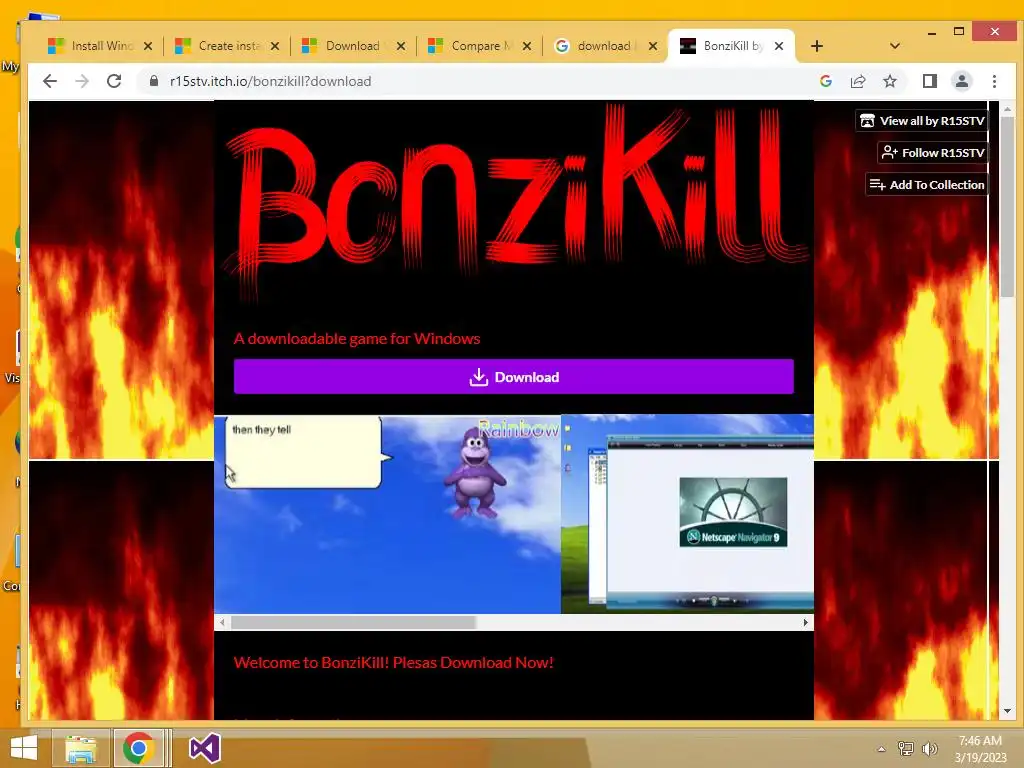
Task: Open File Explorer from taskbar
Action: point(80,748)
